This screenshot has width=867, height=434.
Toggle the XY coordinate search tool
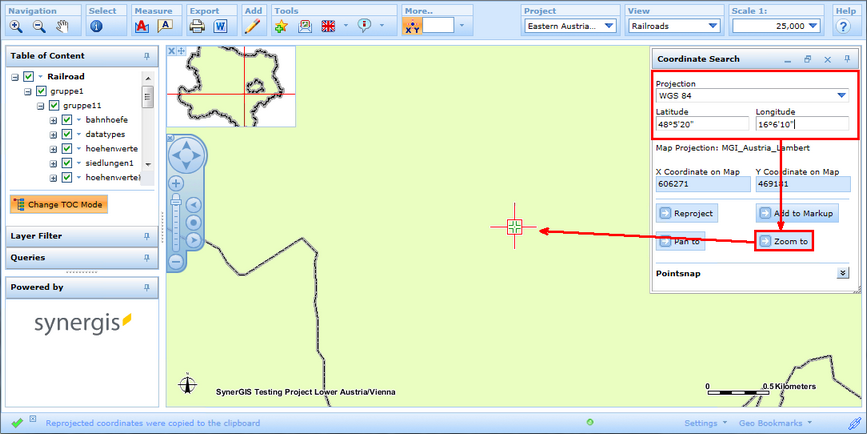412,26
